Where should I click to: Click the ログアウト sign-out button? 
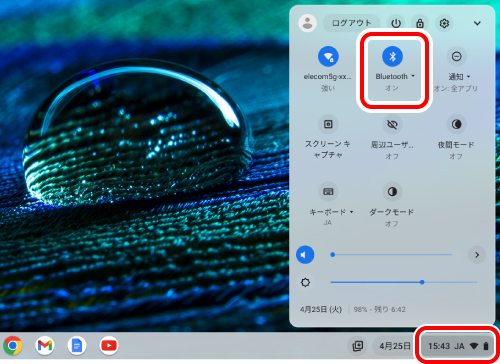pos(352,23)
